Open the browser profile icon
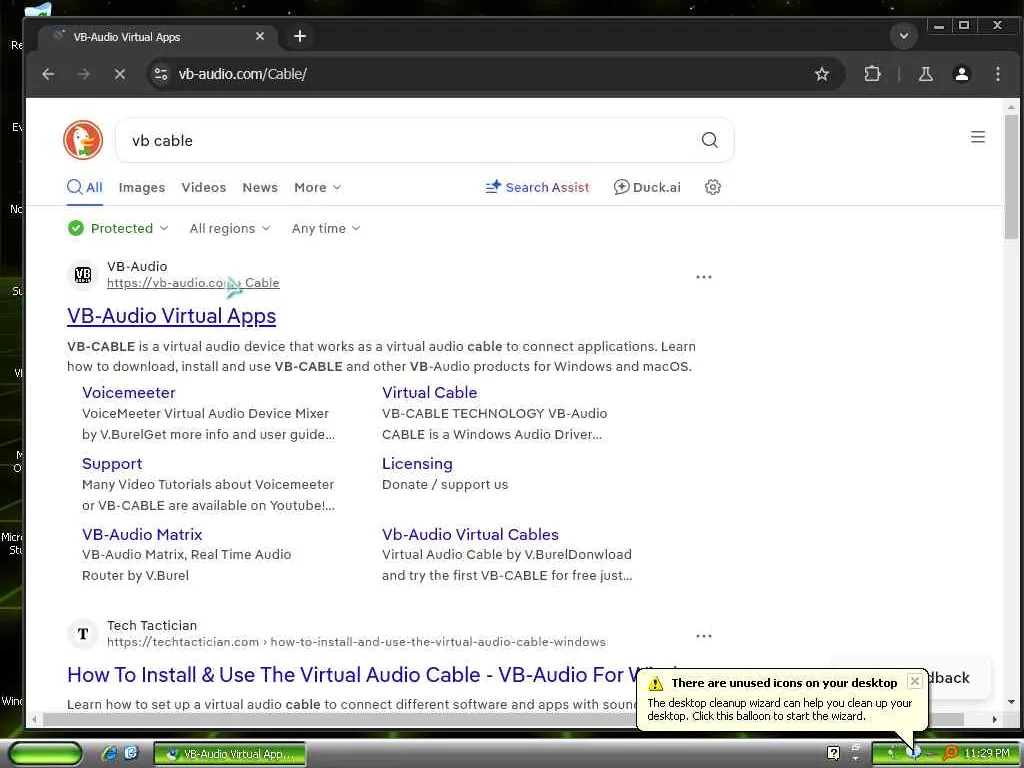This screenshot has width=1024, height=768. coord(961,74)
